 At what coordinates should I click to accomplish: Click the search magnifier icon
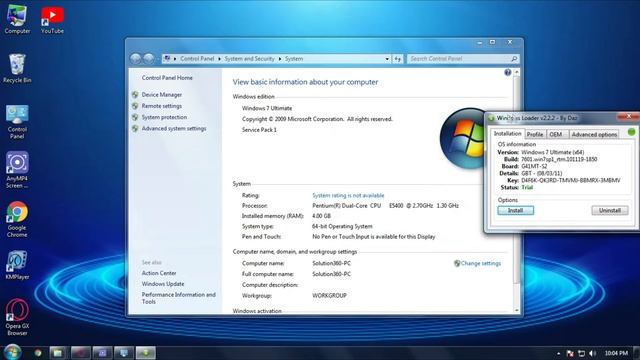pyautogui.click(x=514, y=59)
